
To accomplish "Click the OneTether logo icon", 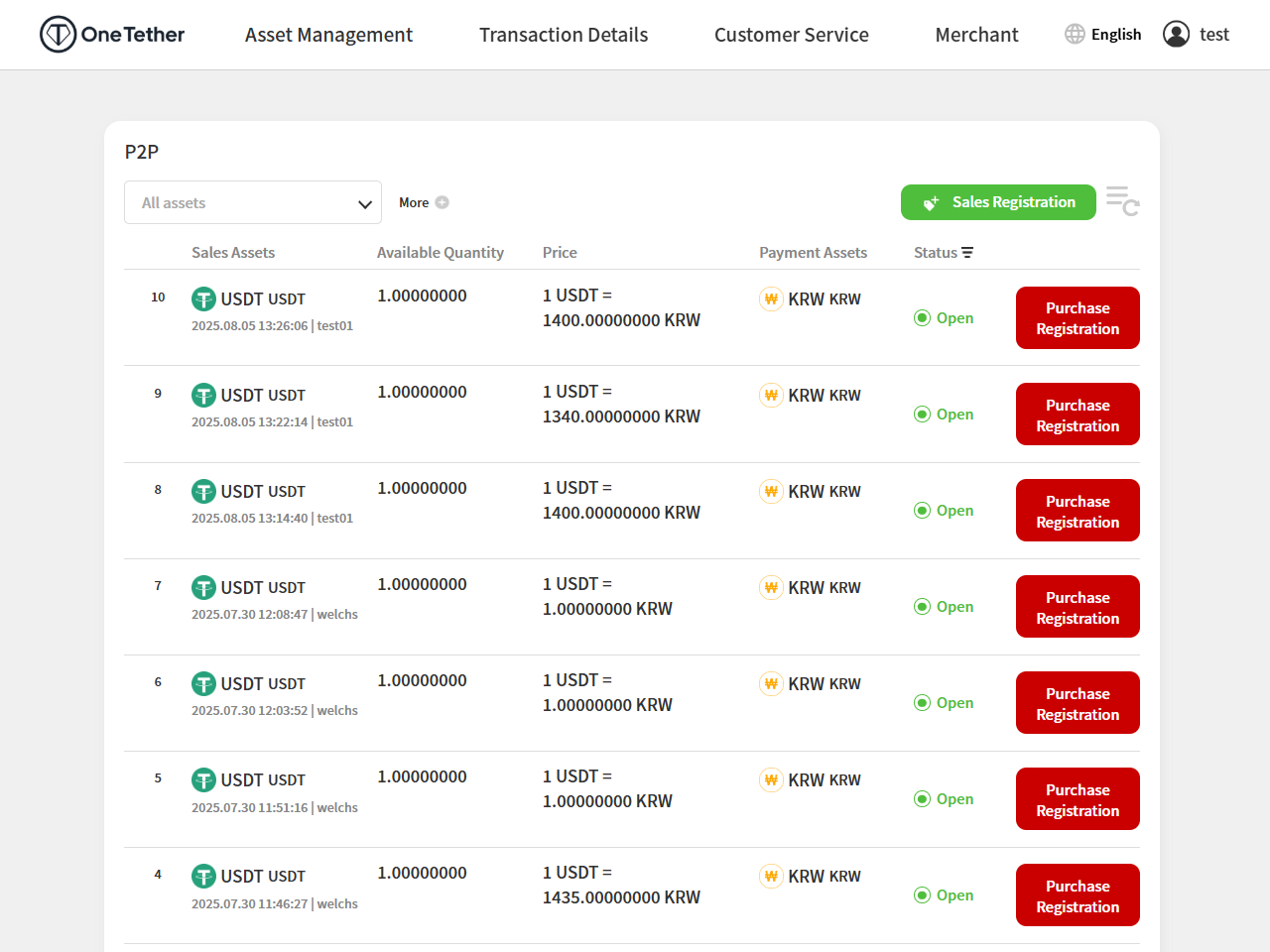I will point(58,35).
